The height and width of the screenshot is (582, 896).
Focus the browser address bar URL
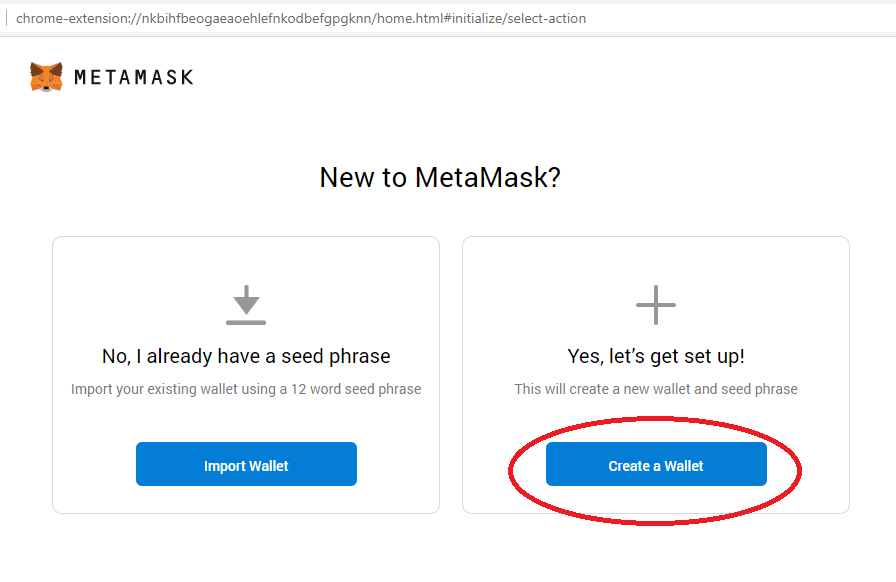coord(301,18)
